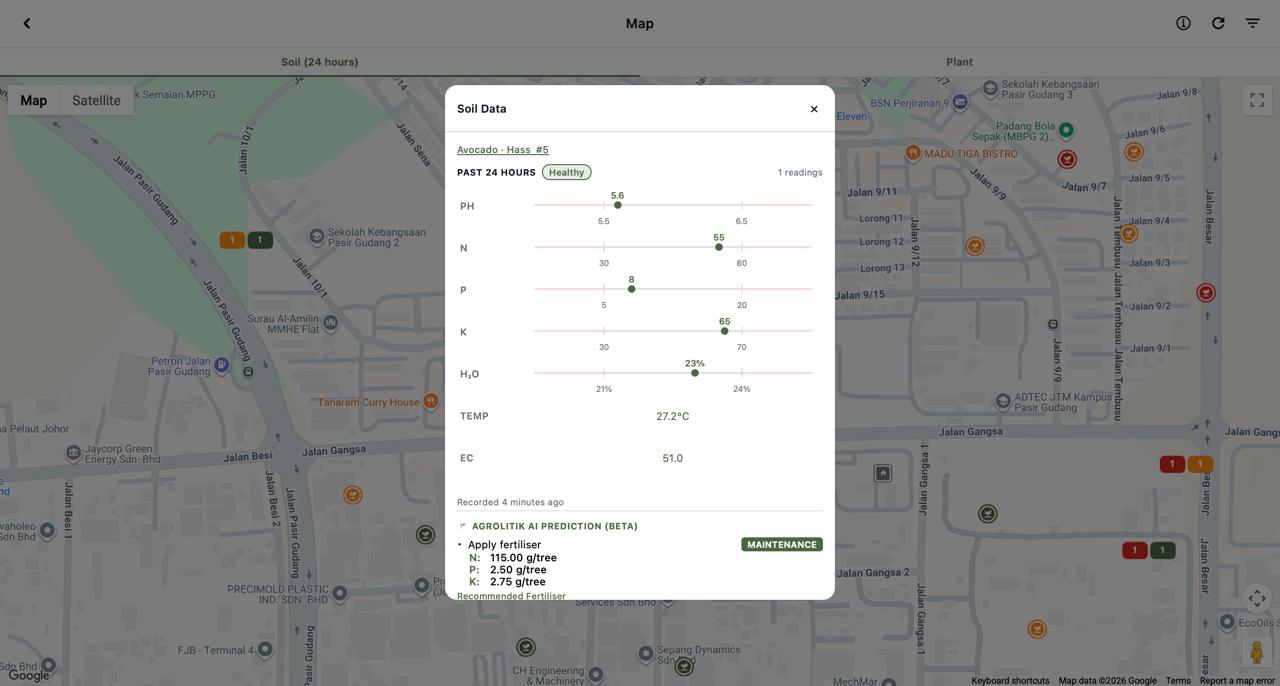Open the filter options icon
Screen dimensions: 1280x686
pos(1252,23)
